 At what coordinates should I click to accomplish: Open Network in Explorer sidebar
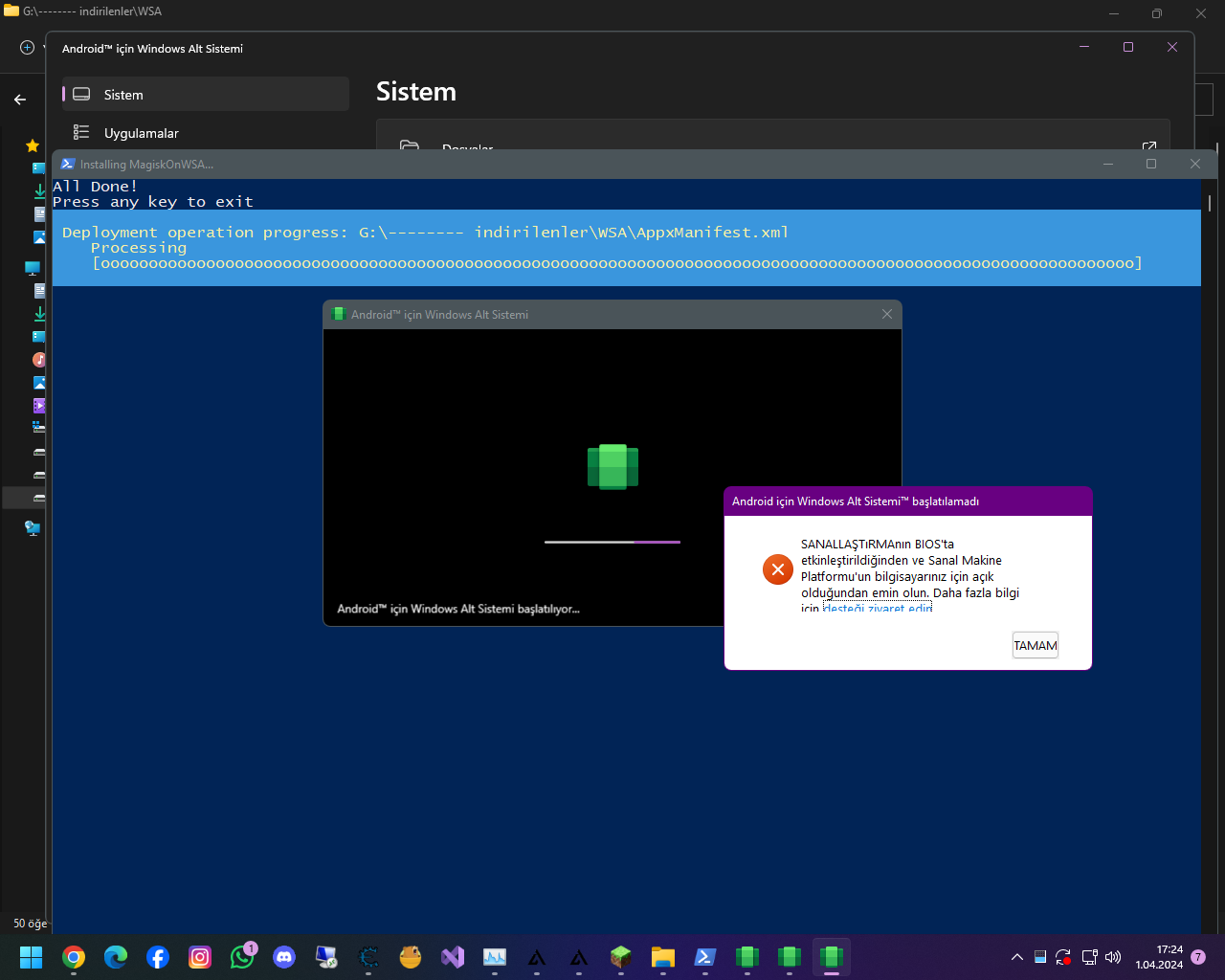[33, 528]
